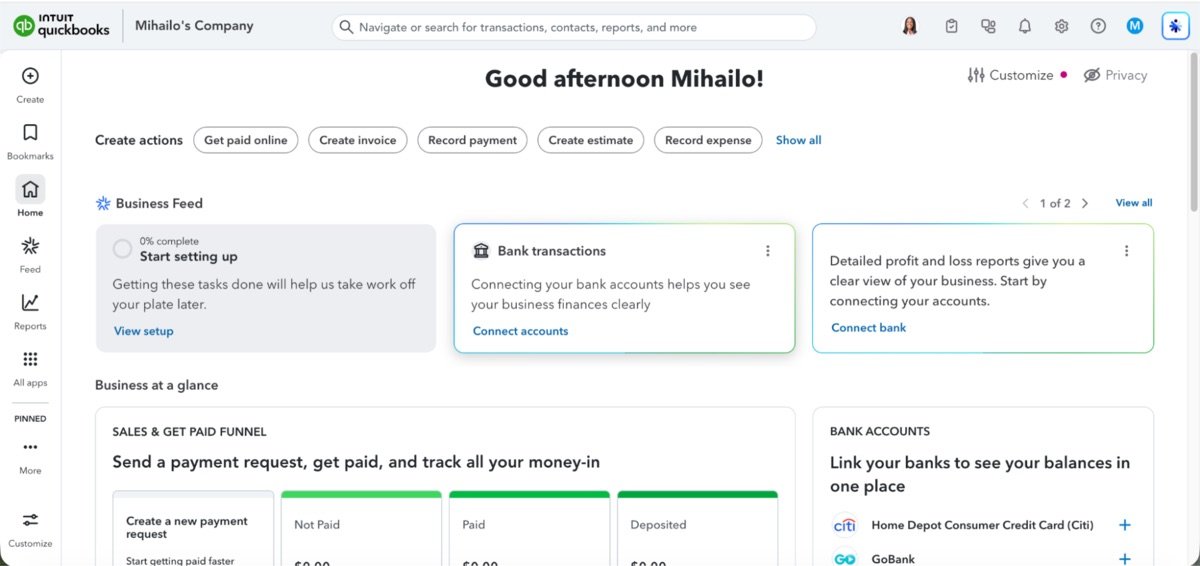Viewport: 1200px width, 566px height.
Task: Click Record payment action
Action: 472,140
